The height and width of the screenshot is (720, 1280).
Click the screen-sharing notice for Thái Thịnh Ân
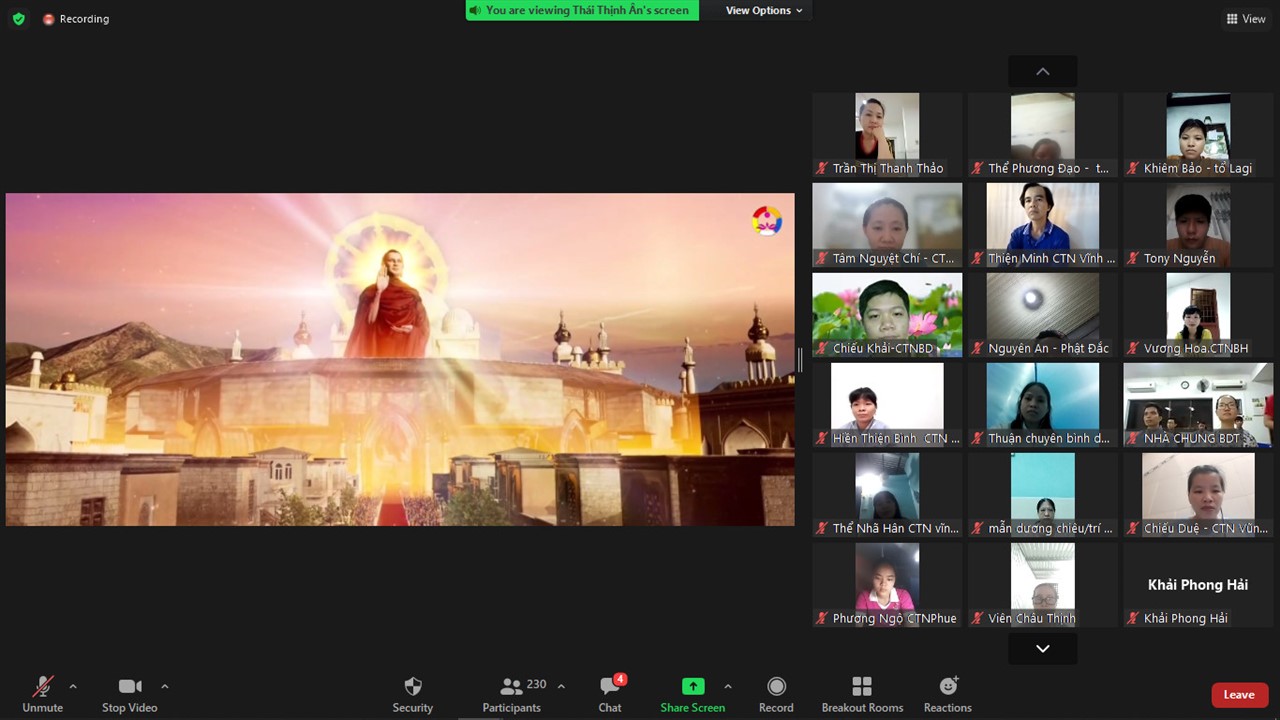tap(582, 10)
